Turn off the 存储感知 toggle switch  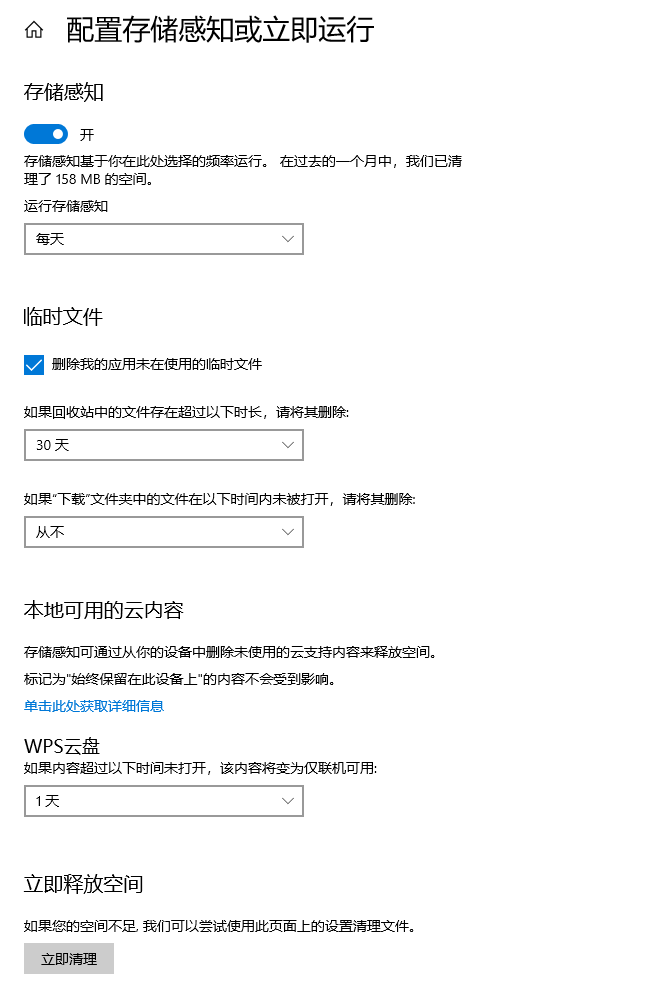click(46, 134)
